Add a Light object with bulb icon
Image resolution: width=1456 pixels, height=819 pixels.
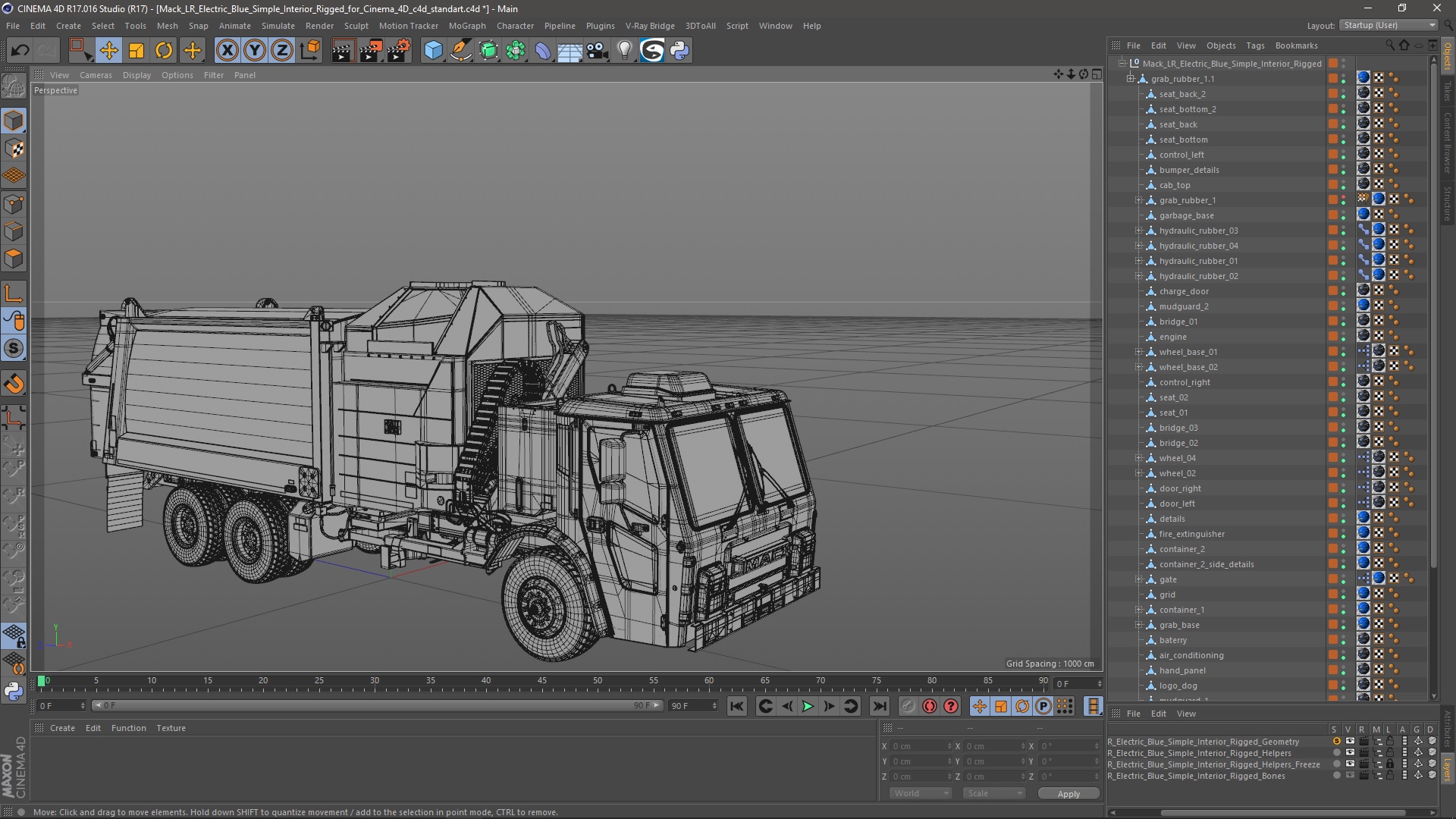624,51
